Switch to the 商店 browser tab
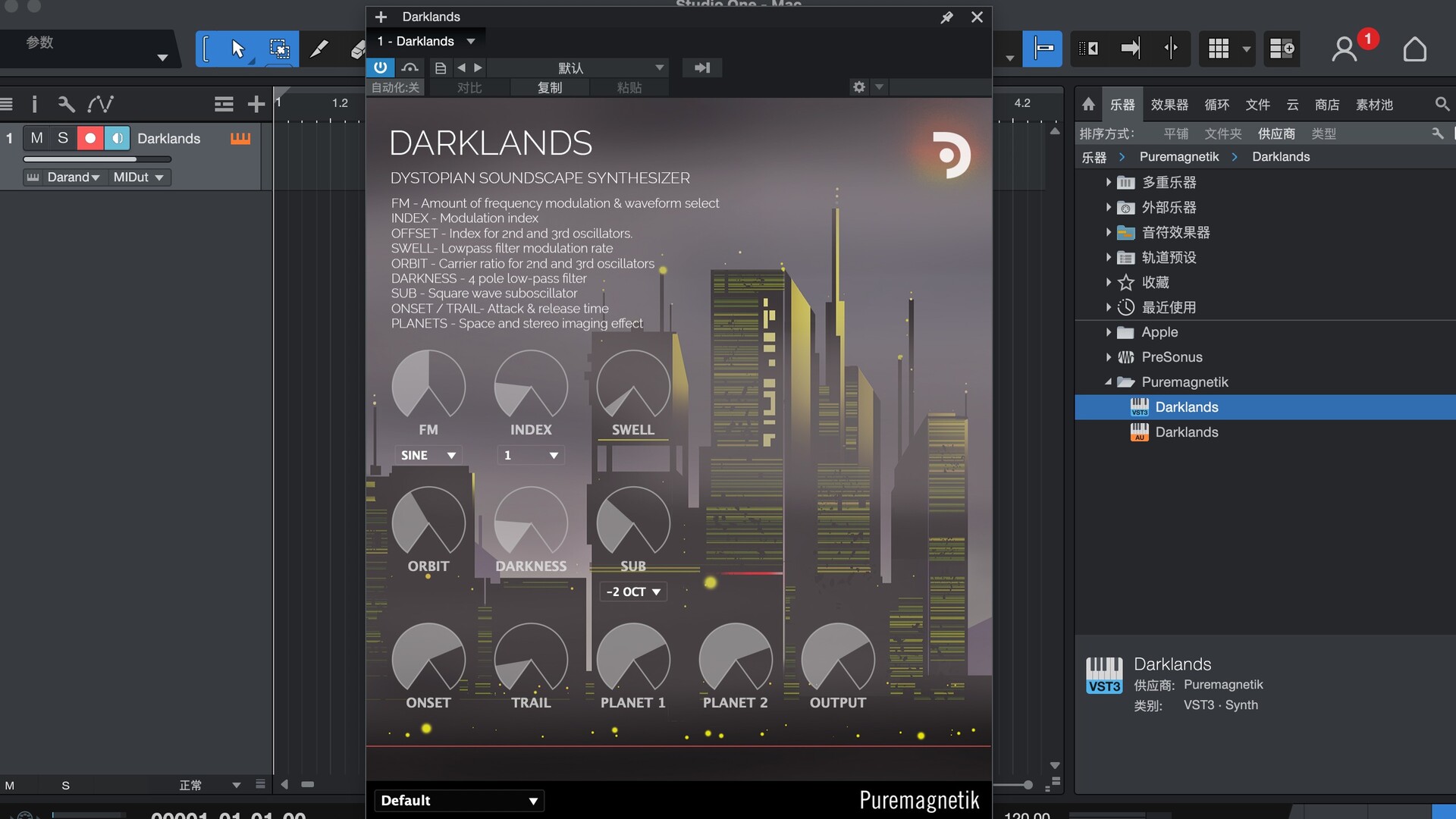1456x819 pixels. coord(1327,105)
